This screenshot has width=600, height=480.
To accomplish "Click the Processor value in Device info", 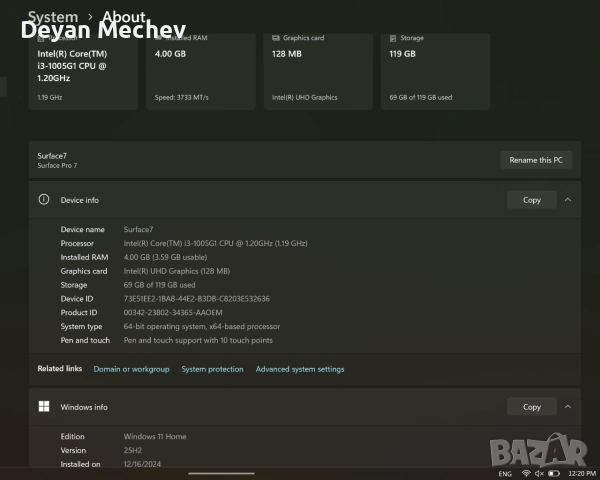I will point(215,243).
